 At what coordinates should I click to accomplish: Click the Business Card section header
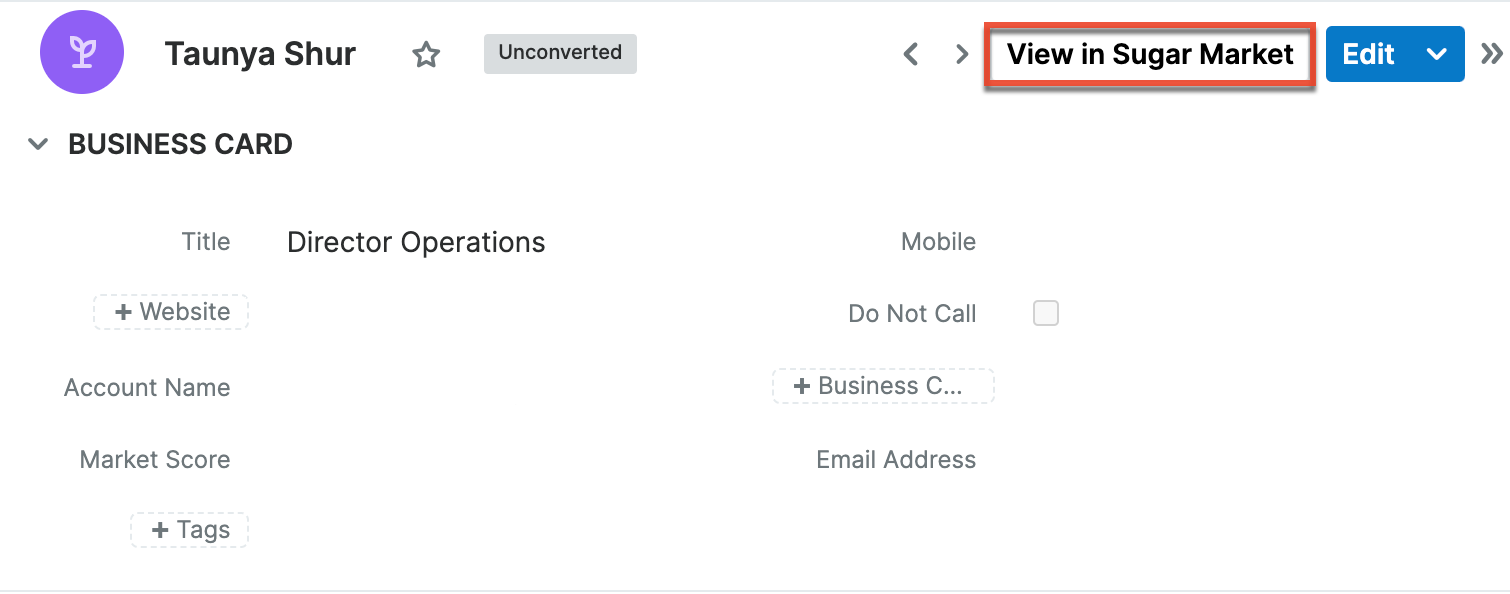[x=180, y=144]
